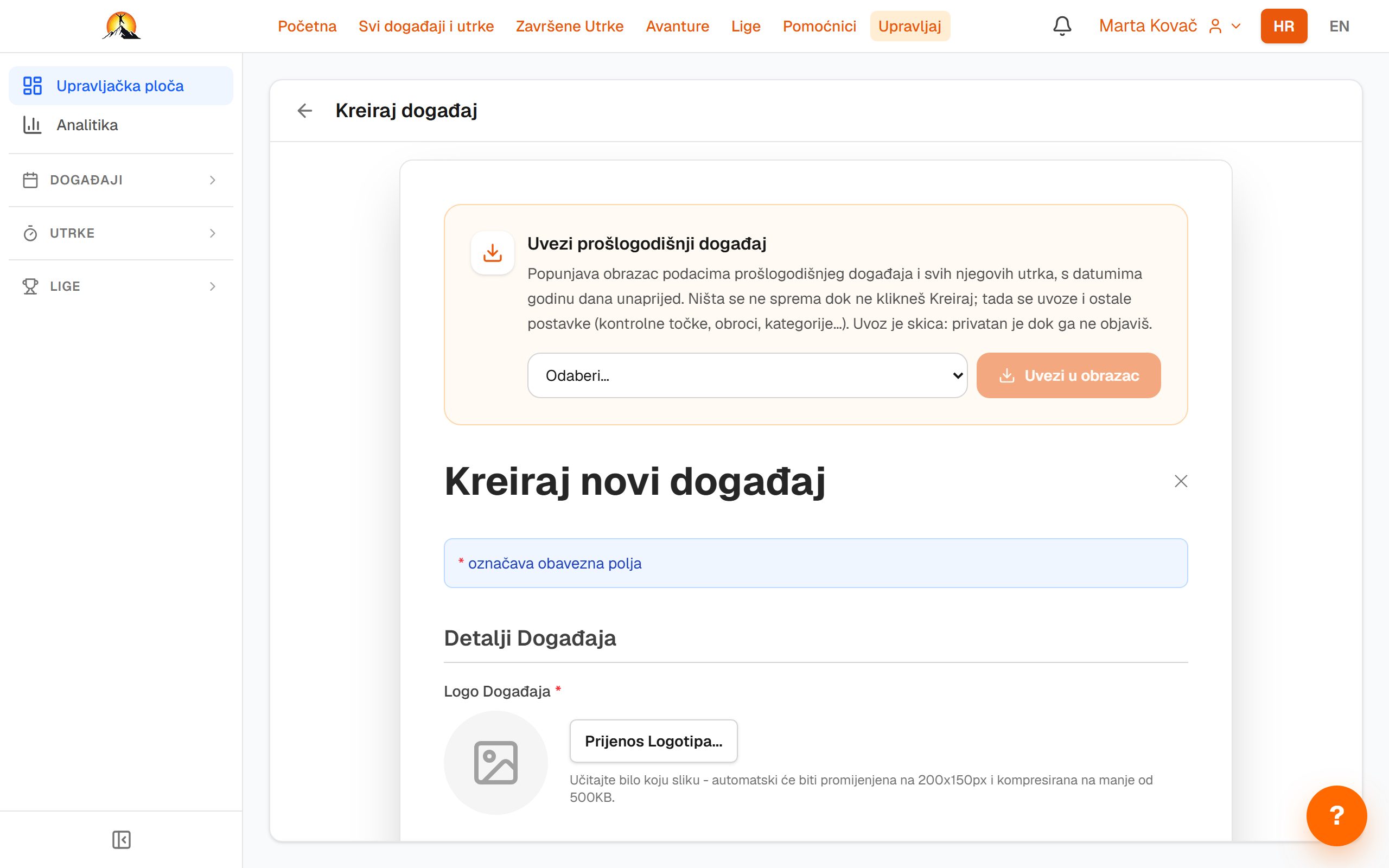Switch language to EN

(1339, 26)
